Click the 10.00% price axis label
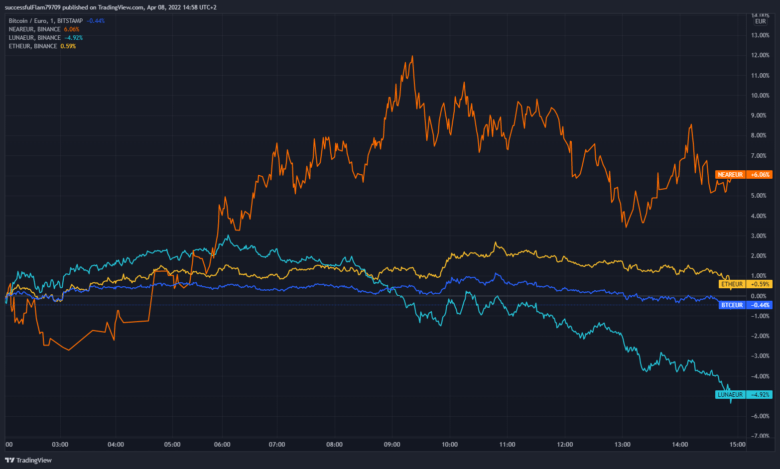780x469 pixels. click(x=760, y=95)
